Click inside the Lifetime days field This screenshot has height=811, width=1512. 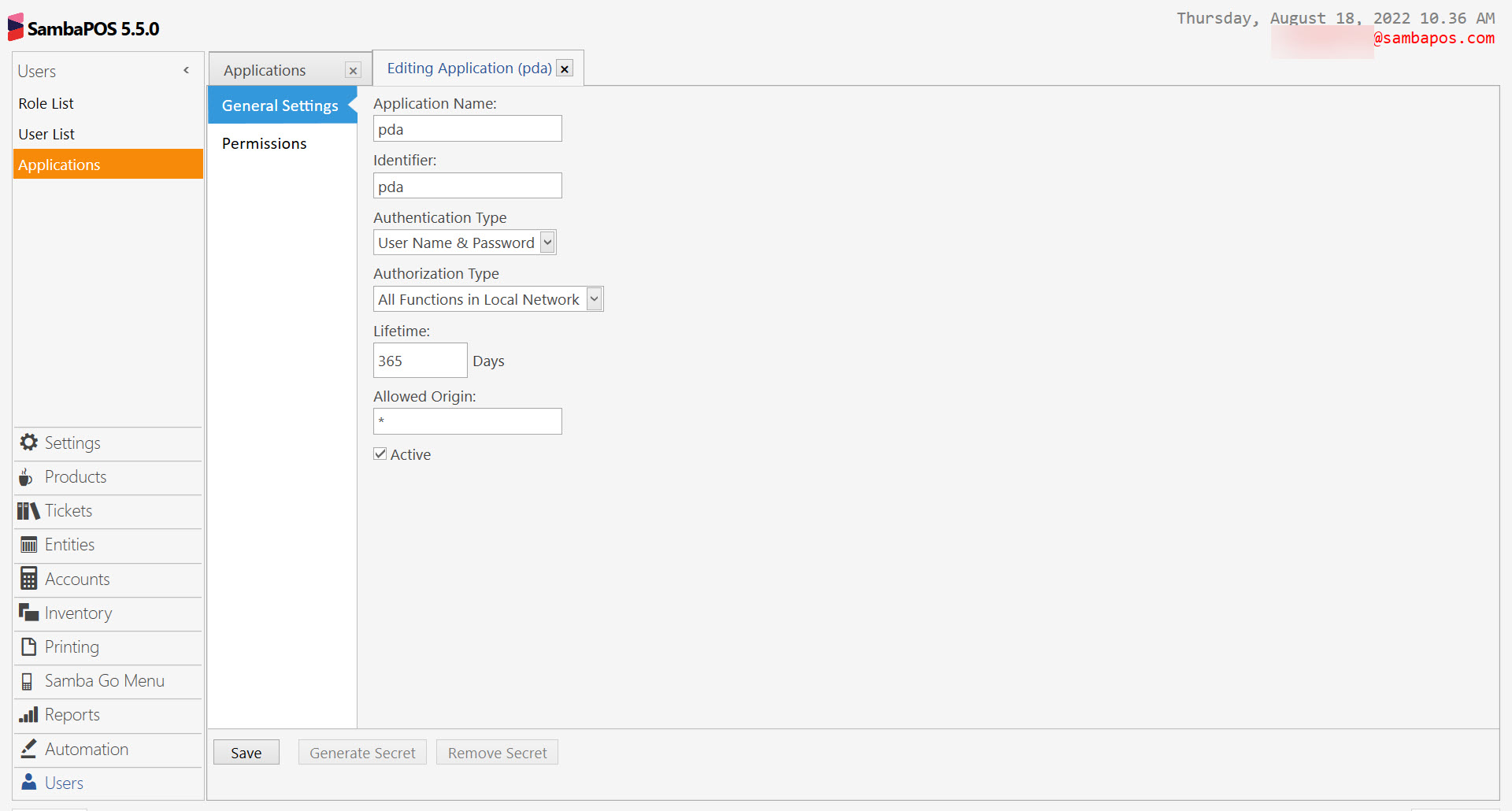(x=420, y=360)
